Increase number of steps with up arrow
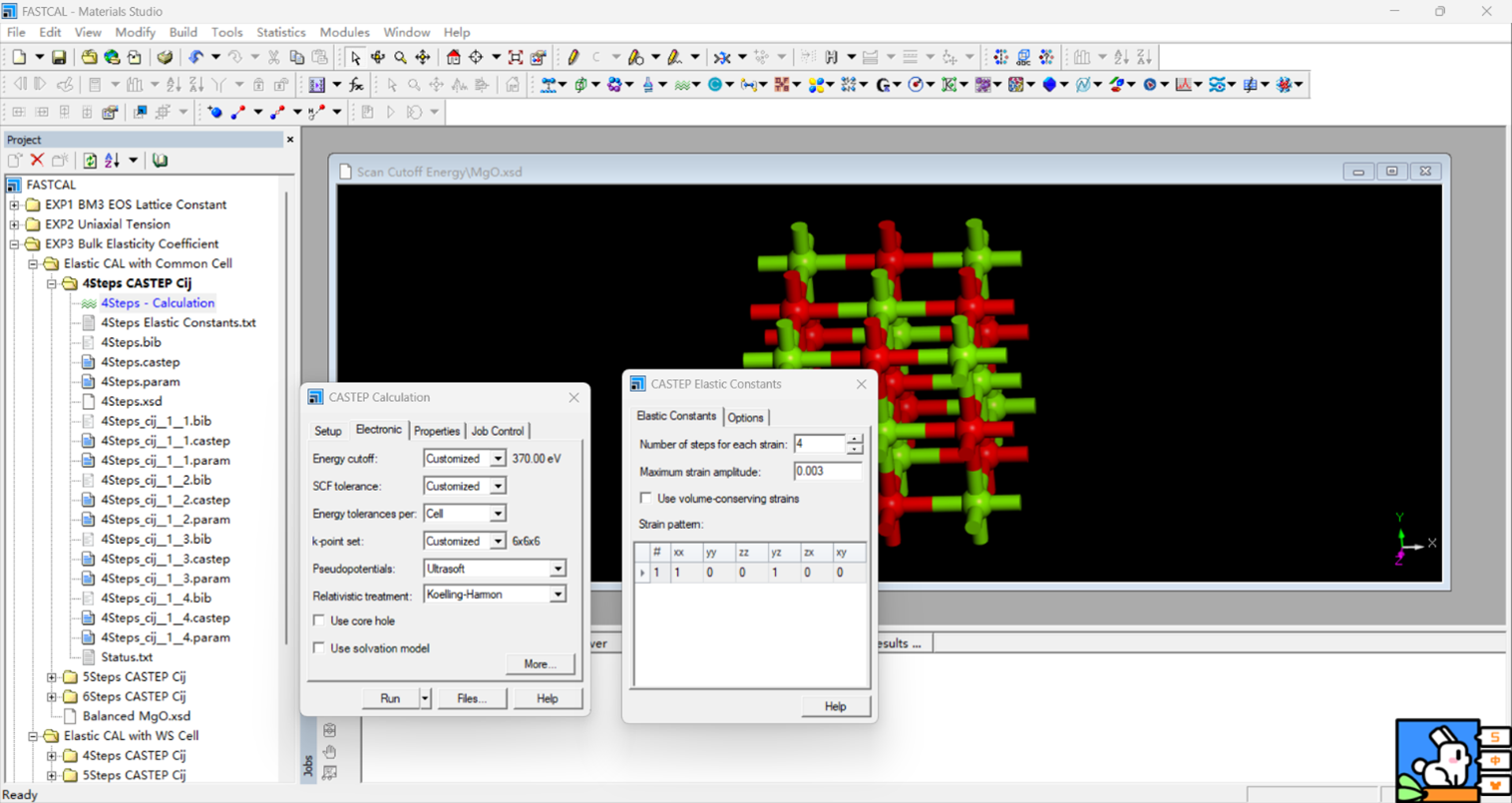Viewport: 1512px width, 803px height. click(x=855, y=439)
